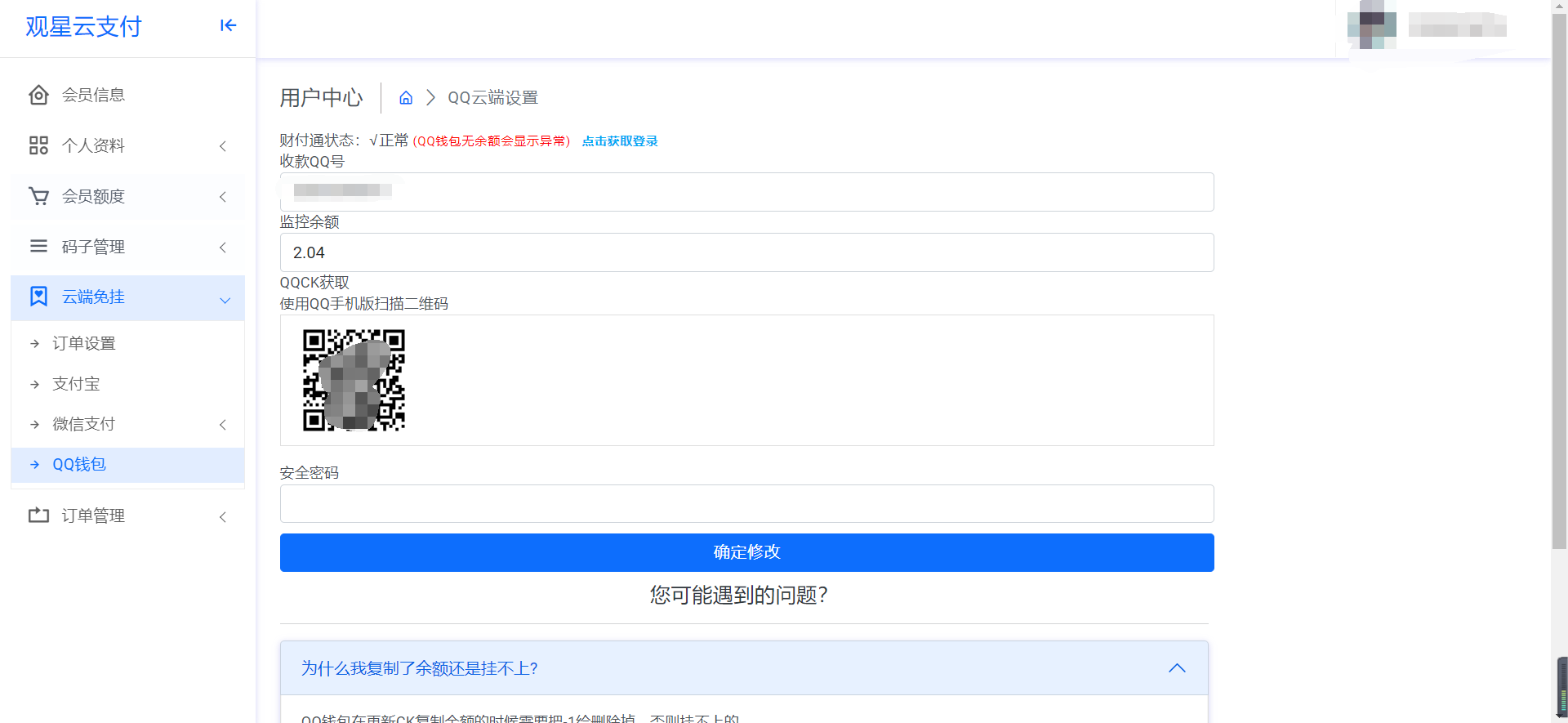Click the 订单管理 folder icon

(38, 515)
